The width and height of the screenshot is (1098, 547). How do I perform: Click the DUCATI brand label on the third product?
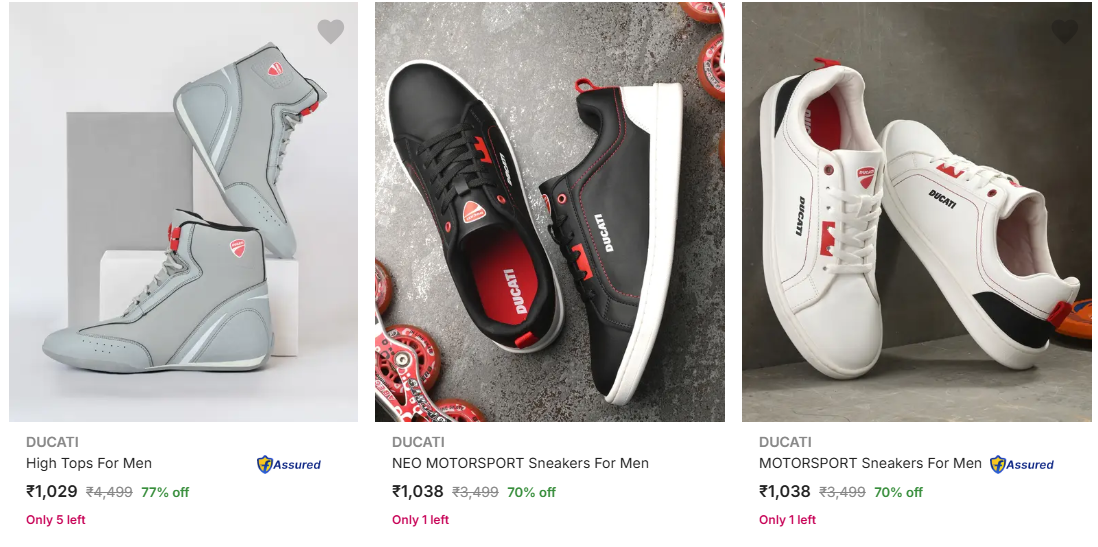click(785, 442)
